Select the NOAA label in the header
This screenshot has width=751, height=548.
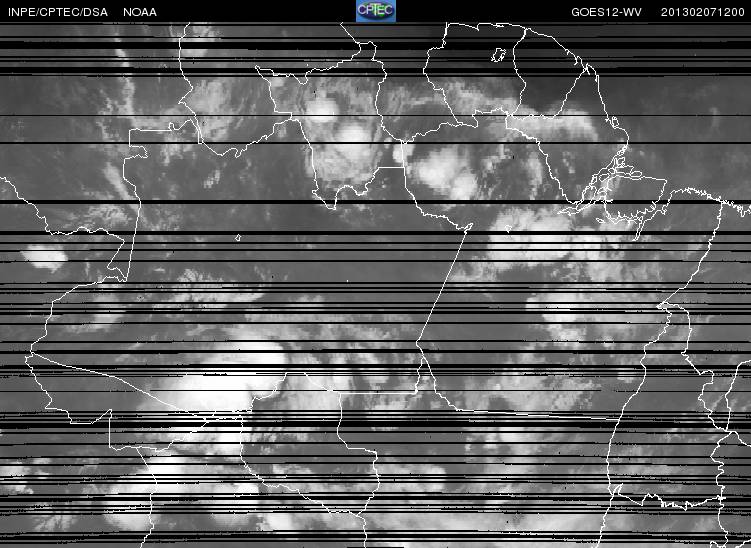140,12
